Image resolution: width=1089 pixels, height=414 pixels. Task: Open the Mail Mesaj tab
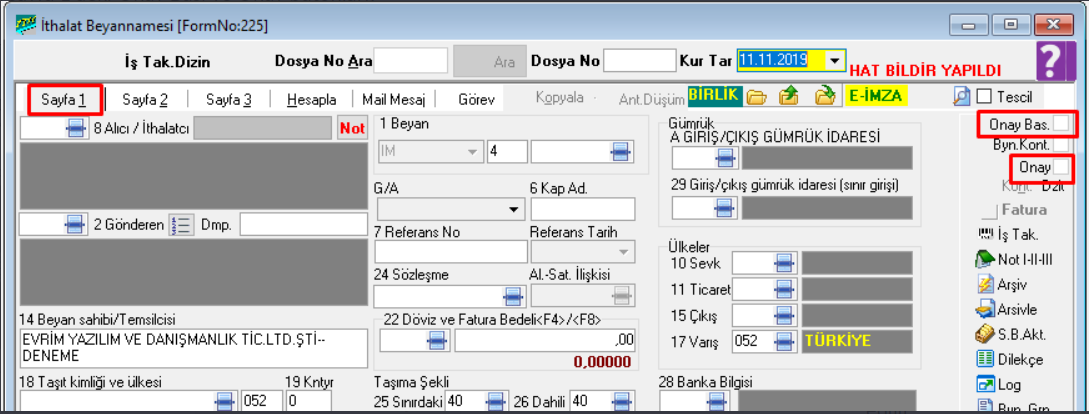point(394,99)
